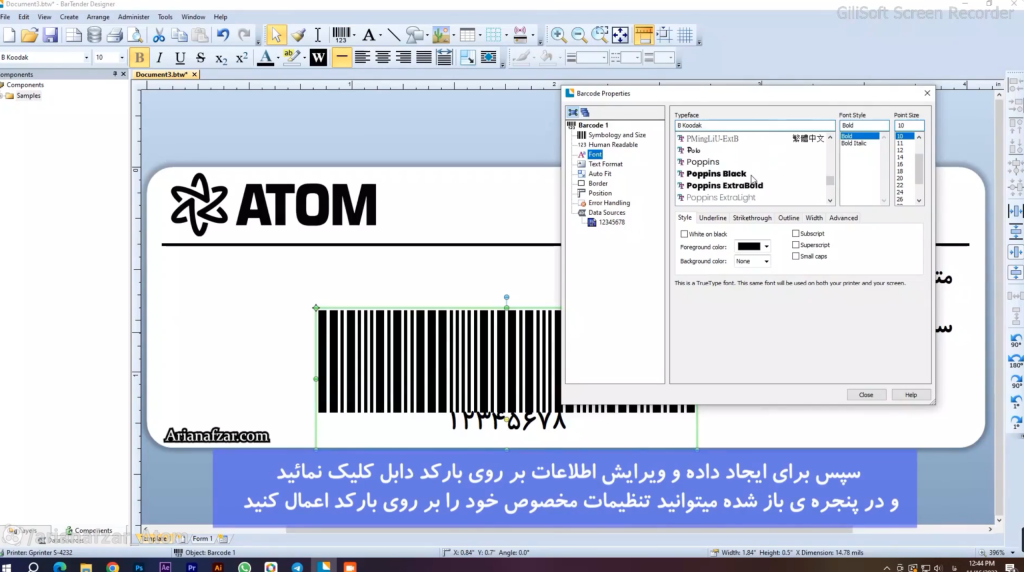The height and width of the screenshot is (572, 1024).
Task: Click the Undo arrow icon
Action: [223, 35]
